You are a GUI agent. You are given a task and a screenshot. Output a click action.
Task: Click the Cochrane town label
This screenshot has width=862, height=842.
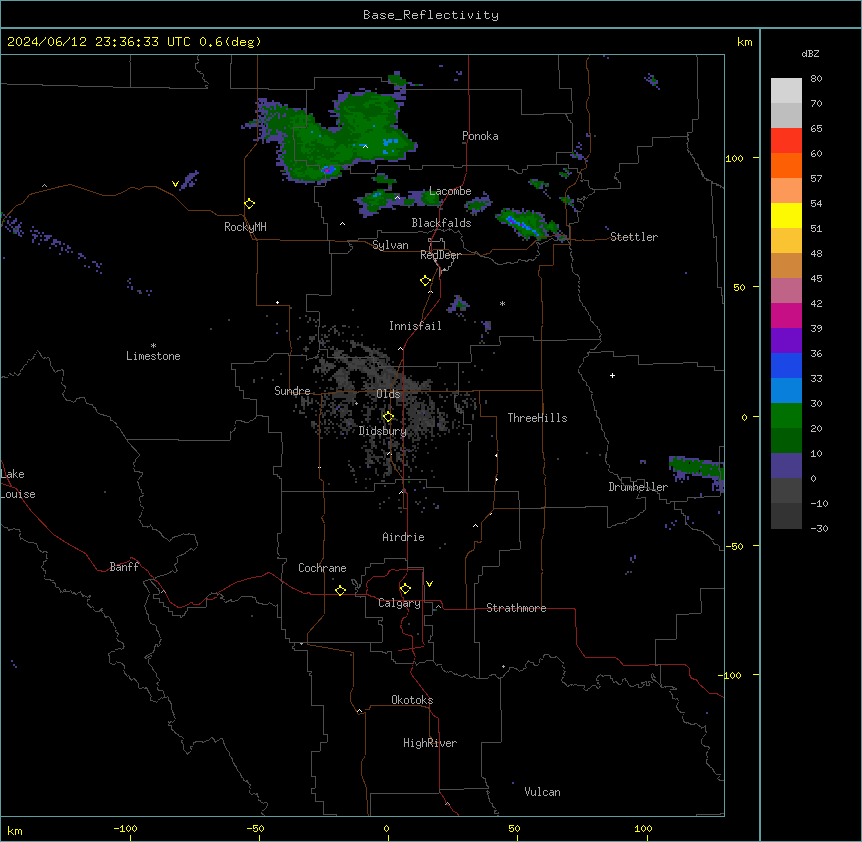pos(322,568)
